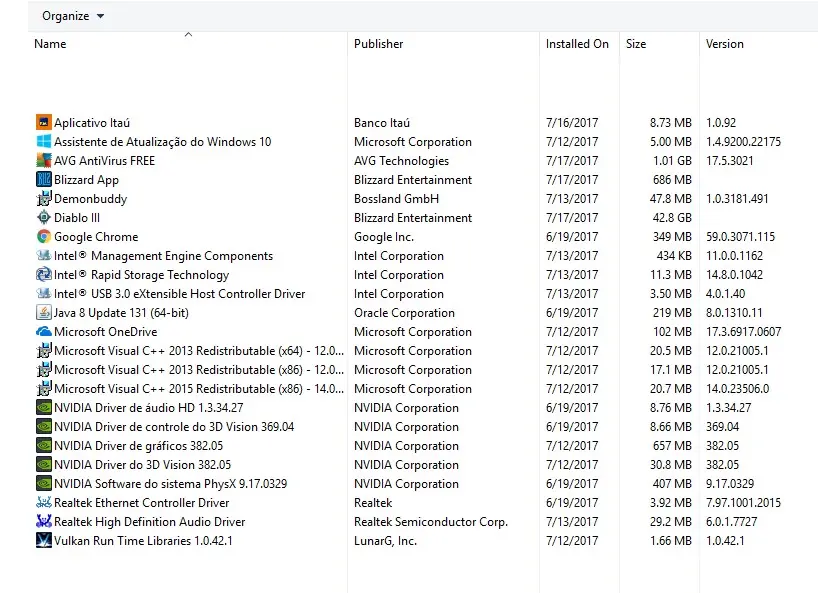Screen dimensions: 818x593
Task: Select version '7.97.1001.2015' cell
Action: coord(743,503)
